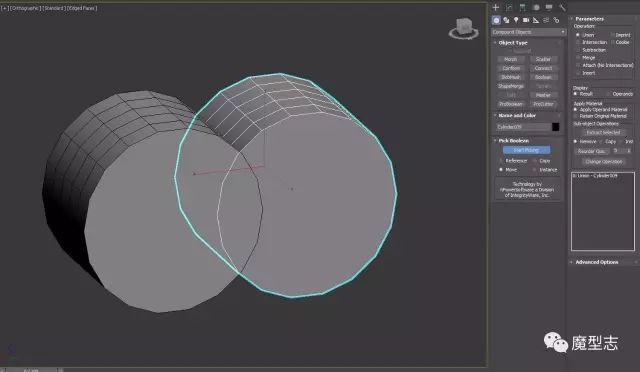
Task: Open the black object color swatch
Action: coord(556,127)
